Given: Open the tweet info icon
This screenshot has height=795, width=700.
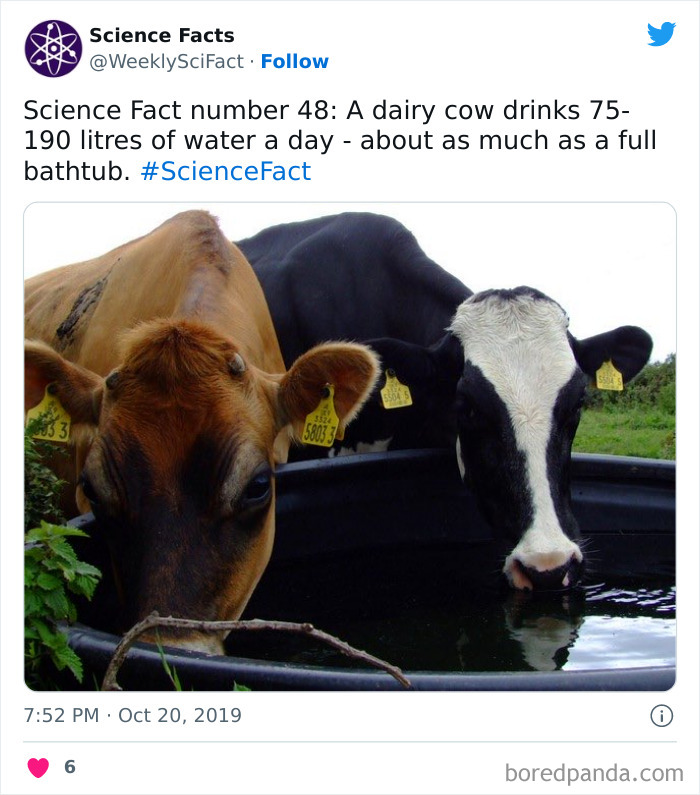Looking at the screenshot, I should (661, 715).
